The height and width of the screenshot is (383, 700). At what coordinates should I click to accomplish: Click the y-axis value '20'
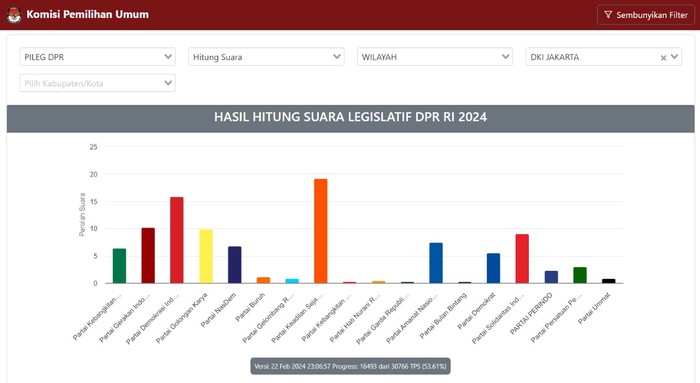click(93, 174)
